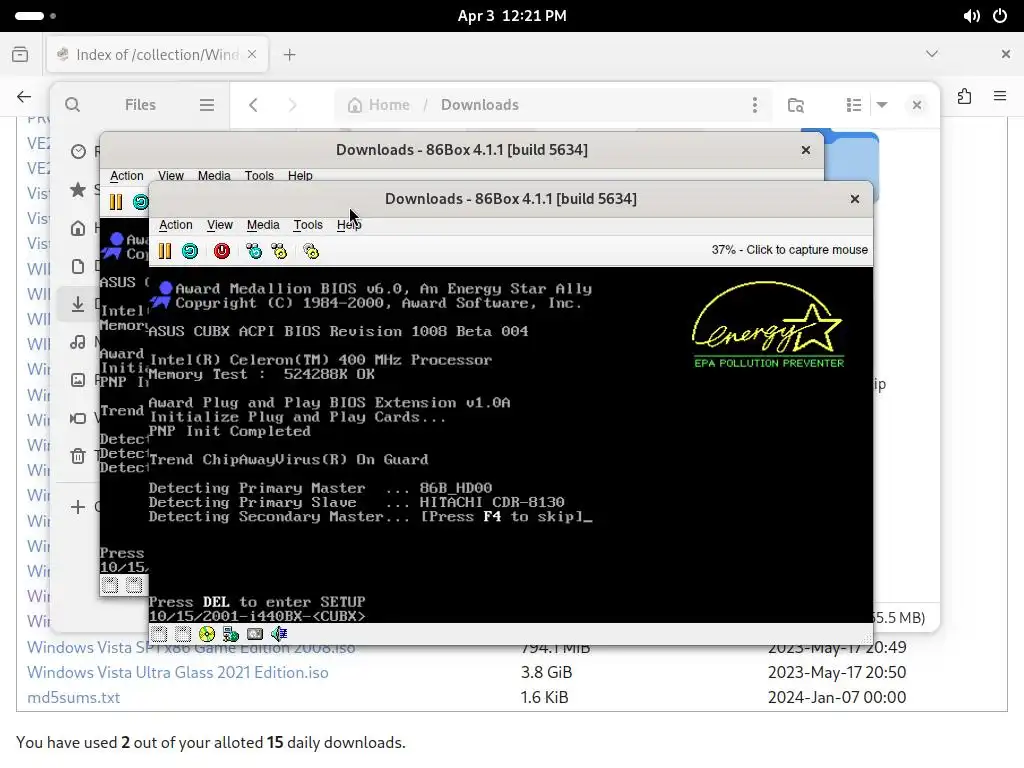Click the folder search icon in Files header
The image size is (1024, 768).
795,104
